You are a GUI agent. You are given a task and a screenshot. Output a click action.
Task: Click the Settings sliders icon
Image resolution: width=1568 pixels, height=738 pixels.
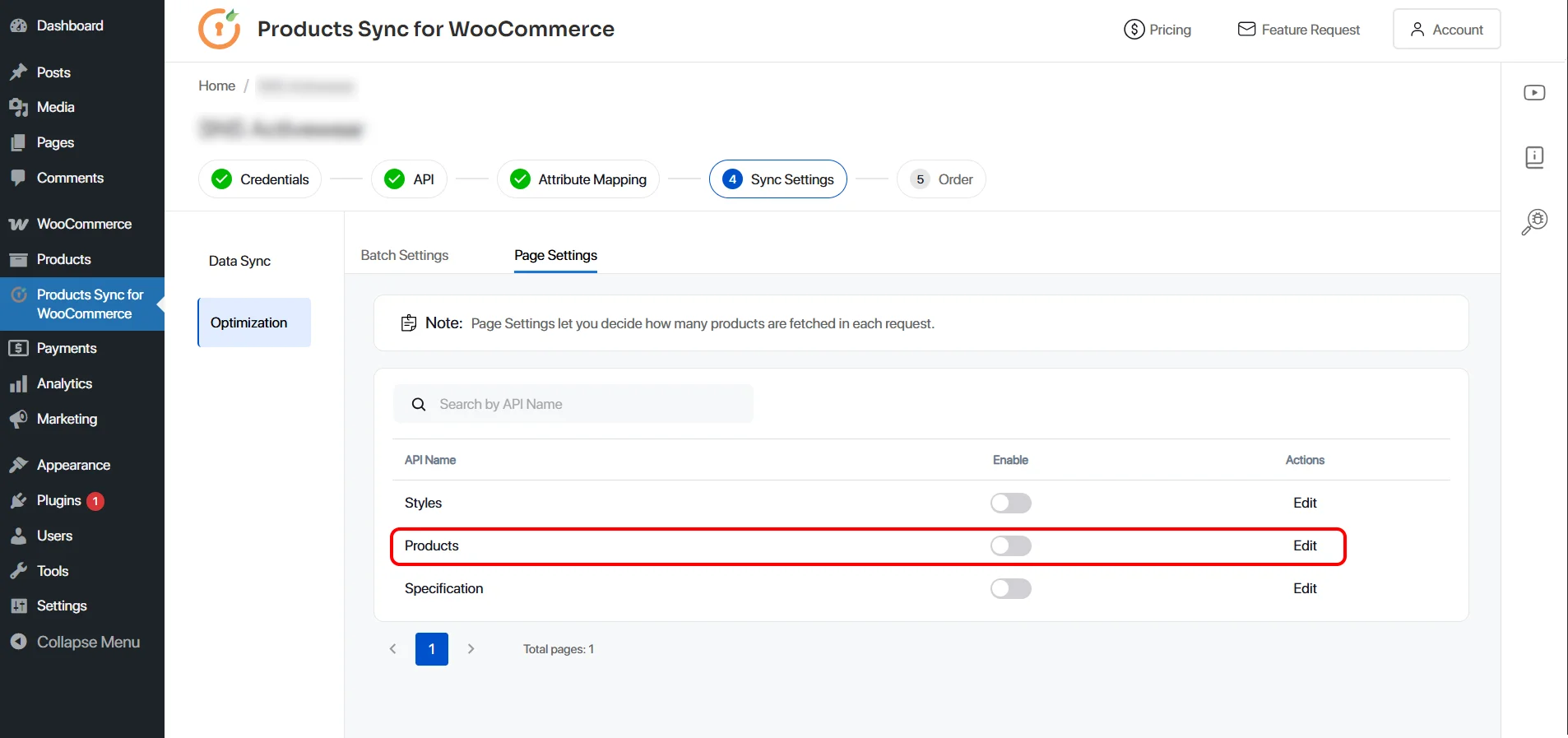(x=18, y=606)
